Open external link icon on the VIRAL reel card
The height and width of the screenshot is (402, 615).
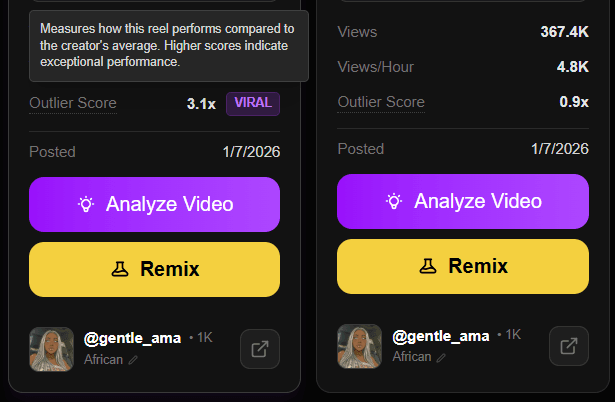click(x=260, y=349)
